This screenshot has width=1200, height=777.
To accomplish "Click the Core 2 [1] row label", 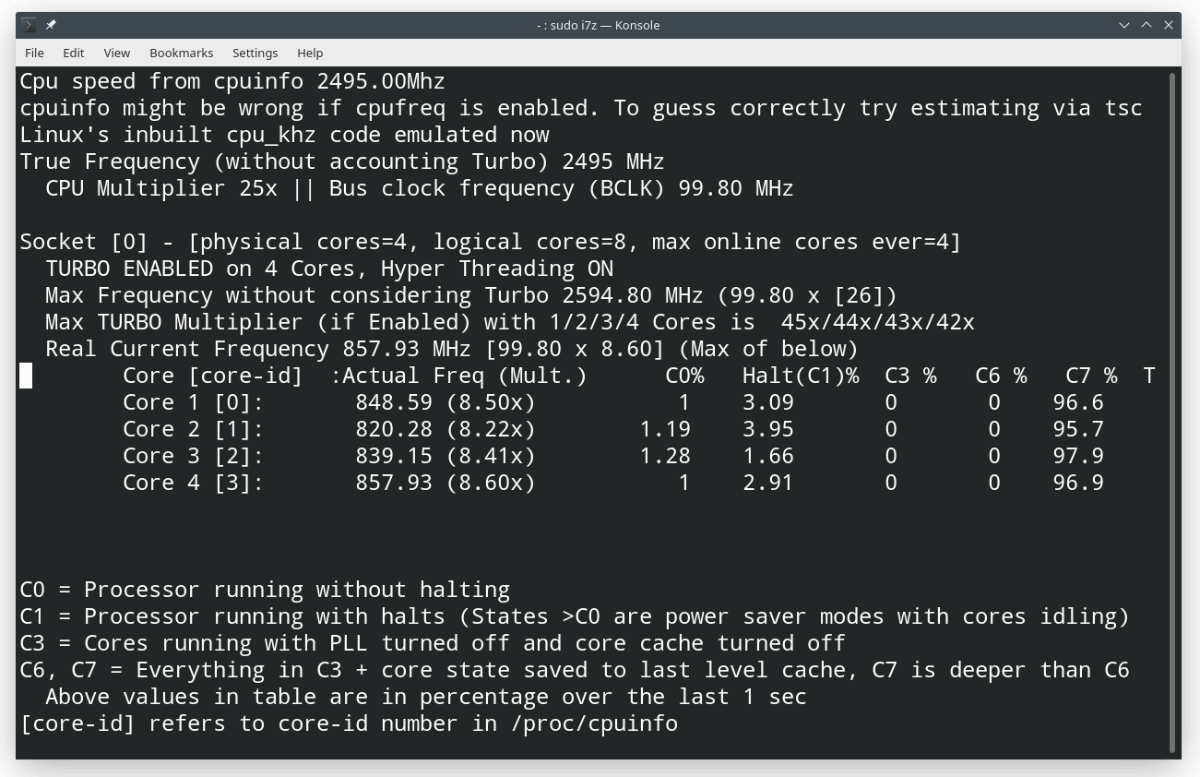I will (x=193, y=430).
